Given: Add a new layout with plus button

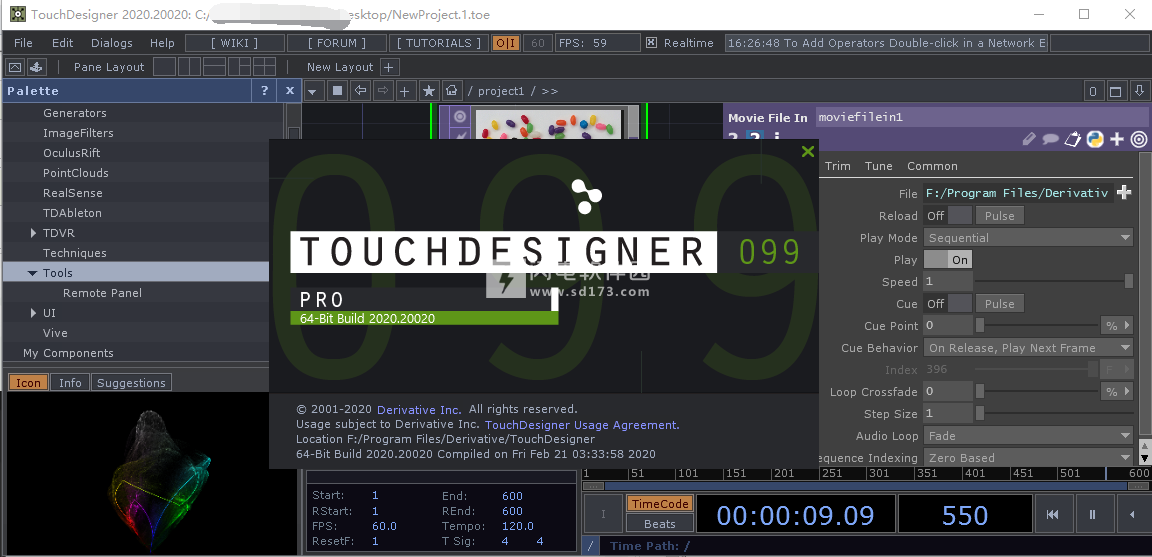Looking at the screenshot, I should coord(389,67).
